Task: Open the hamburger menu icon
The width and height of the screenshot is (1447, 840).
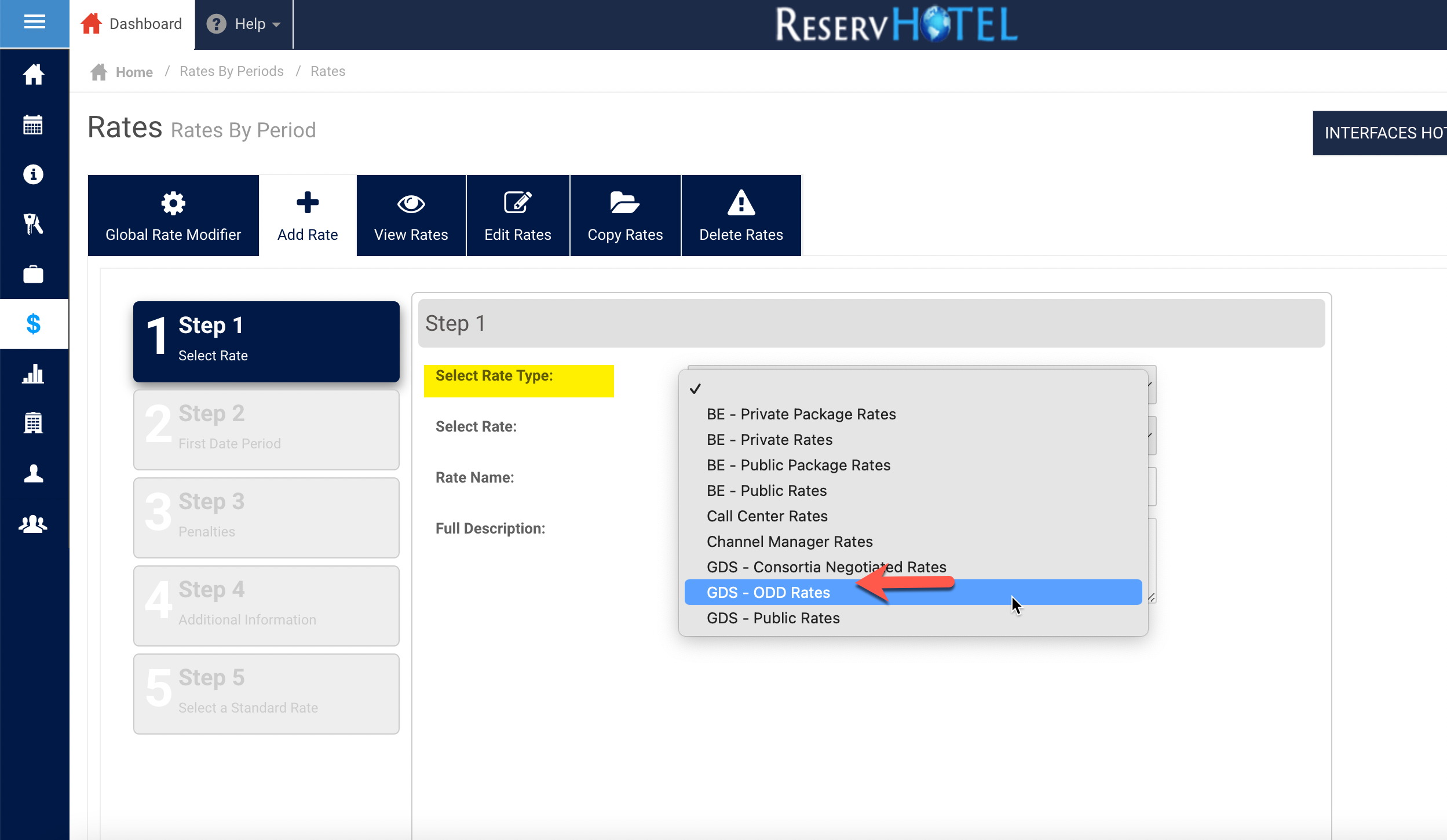Action: [34, 23]
